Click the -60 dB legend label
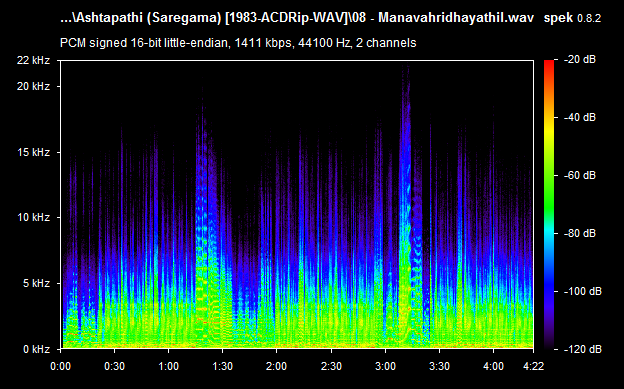 (580, 176)
